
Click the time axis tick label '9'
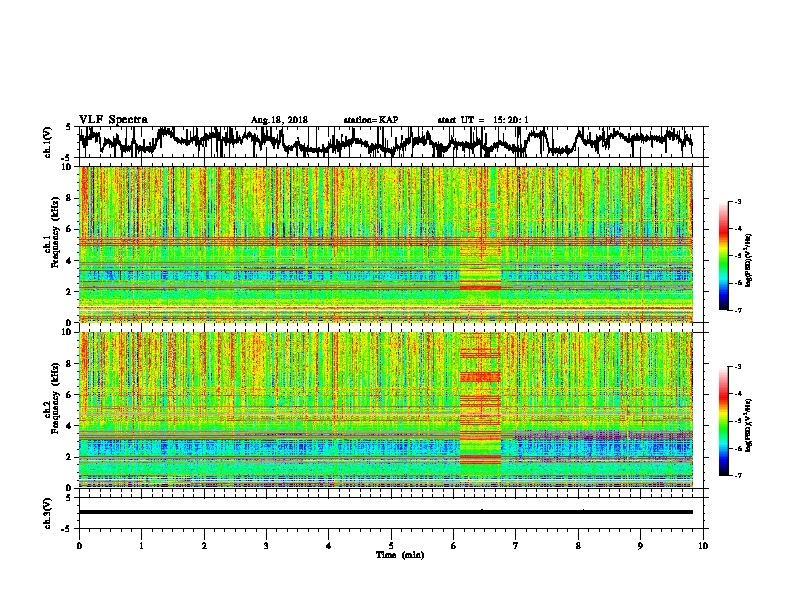click(x=640, y=546)
